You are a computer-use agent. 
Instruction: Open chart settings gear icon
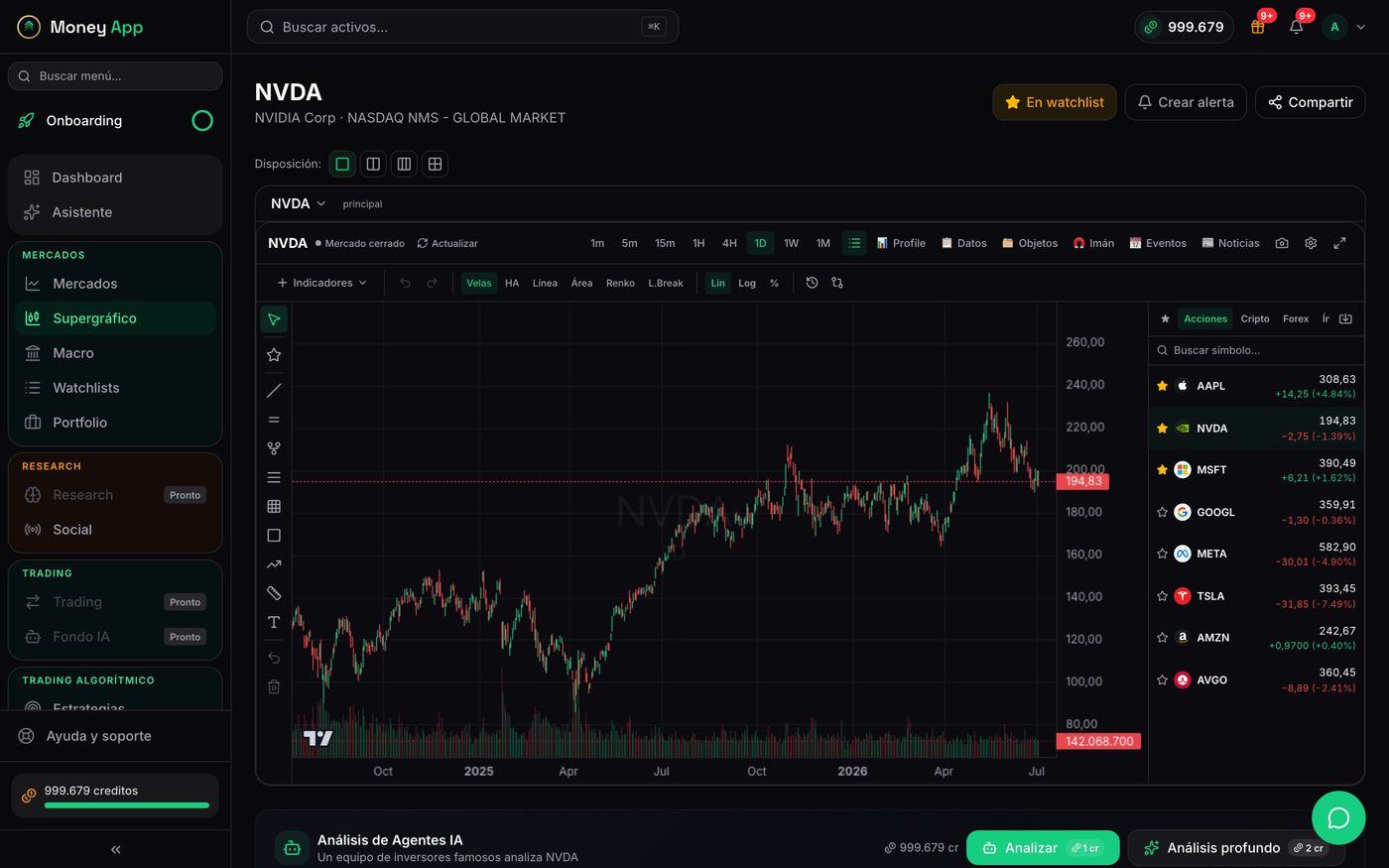click(x=1311, y=243)
